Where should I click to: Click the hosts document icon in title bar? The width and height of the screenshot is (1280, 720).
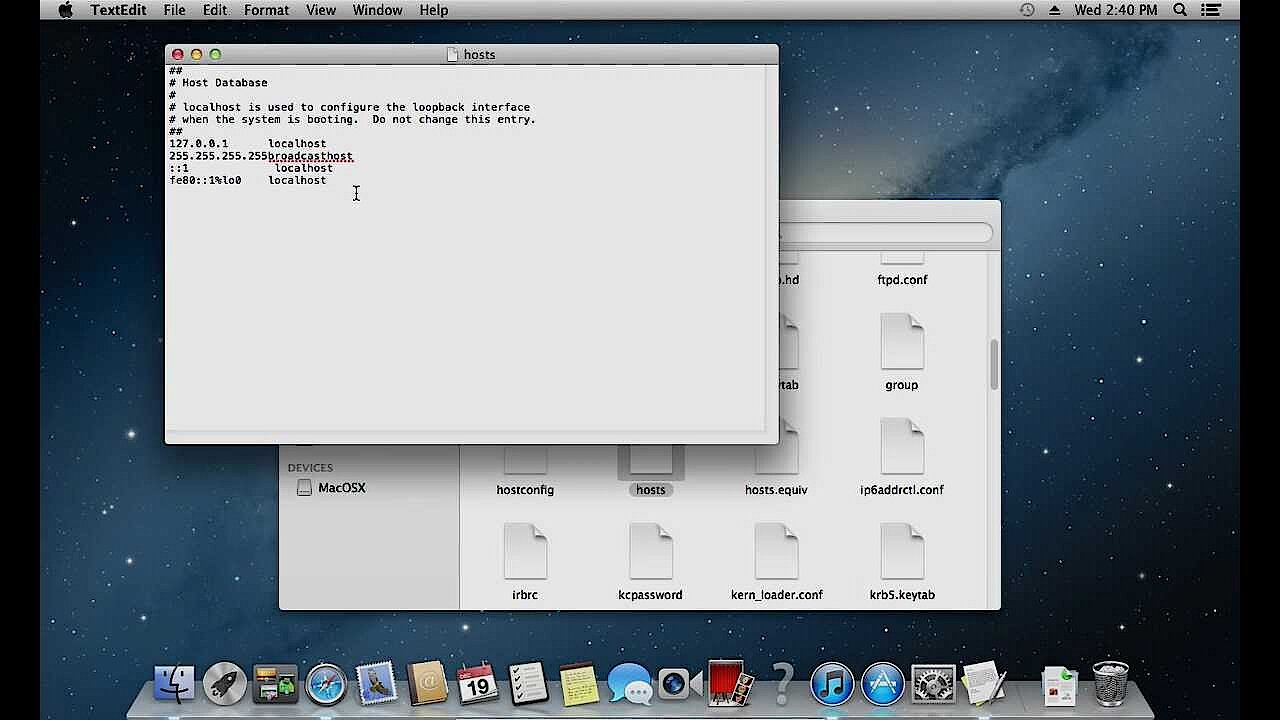point(453,54)
